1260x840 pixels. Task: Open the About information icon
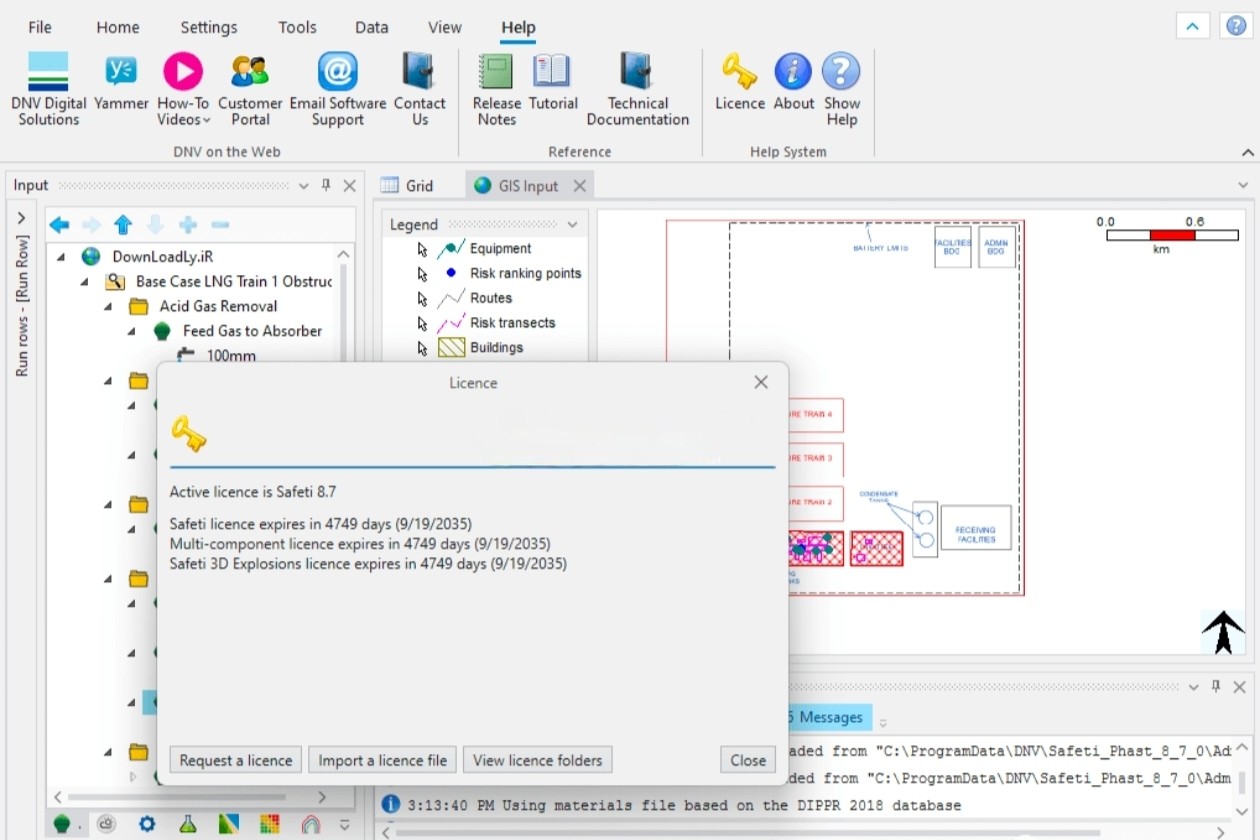tap(793, 71)
